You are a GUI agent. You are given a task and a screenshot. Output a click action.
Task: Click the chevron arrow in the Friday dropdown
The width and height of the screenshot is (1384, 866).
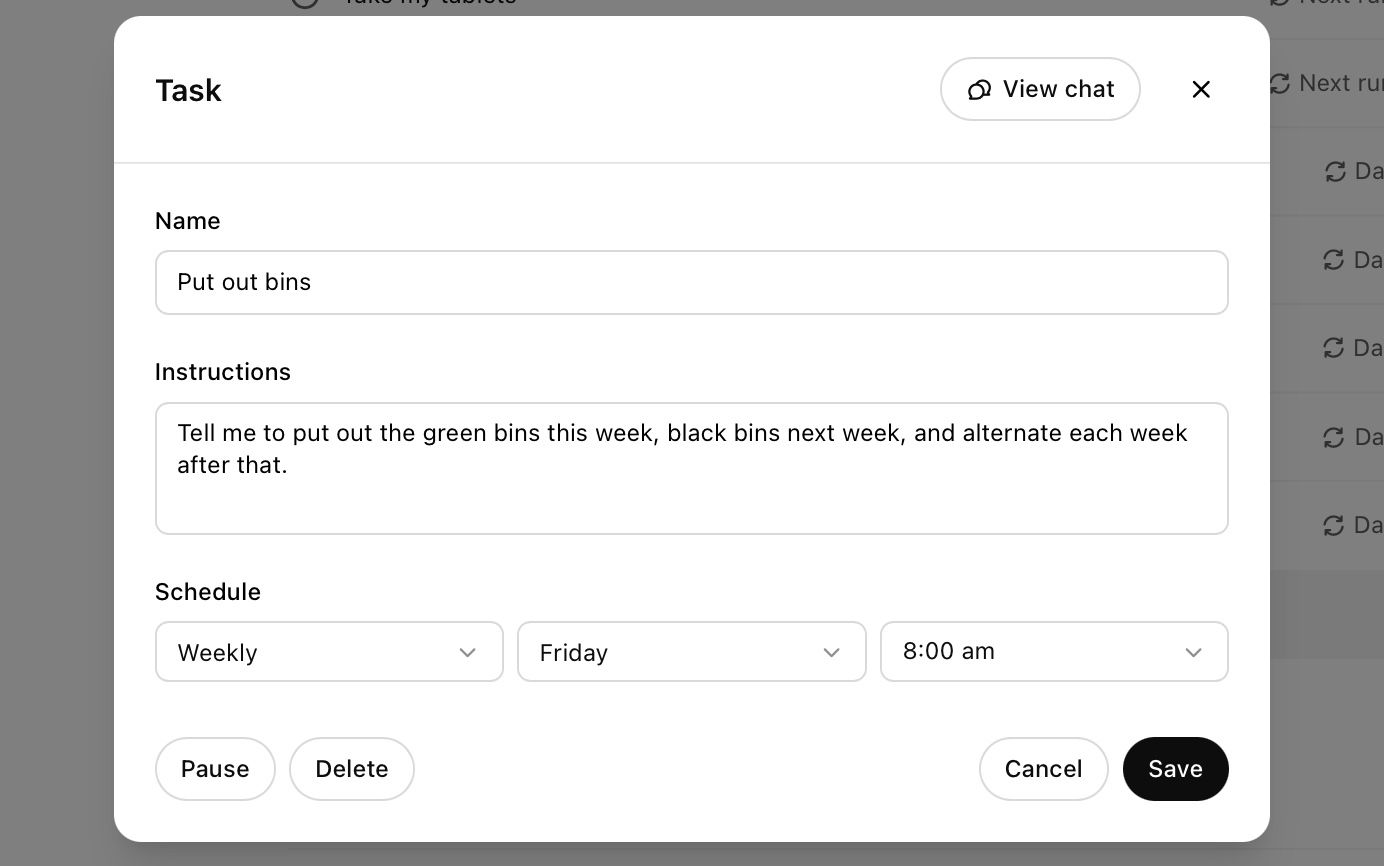click(x=830, y=653)
